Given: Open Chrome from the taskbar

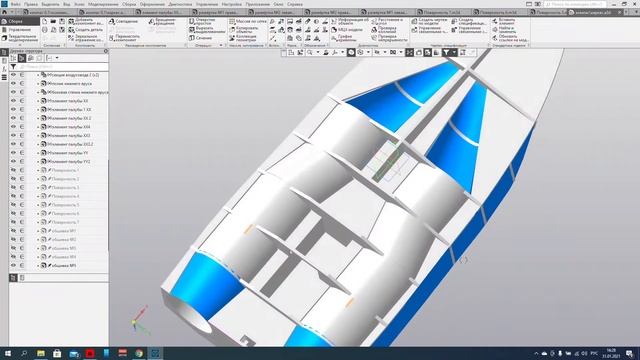Looking at the screenshot, I should (139, 353).
